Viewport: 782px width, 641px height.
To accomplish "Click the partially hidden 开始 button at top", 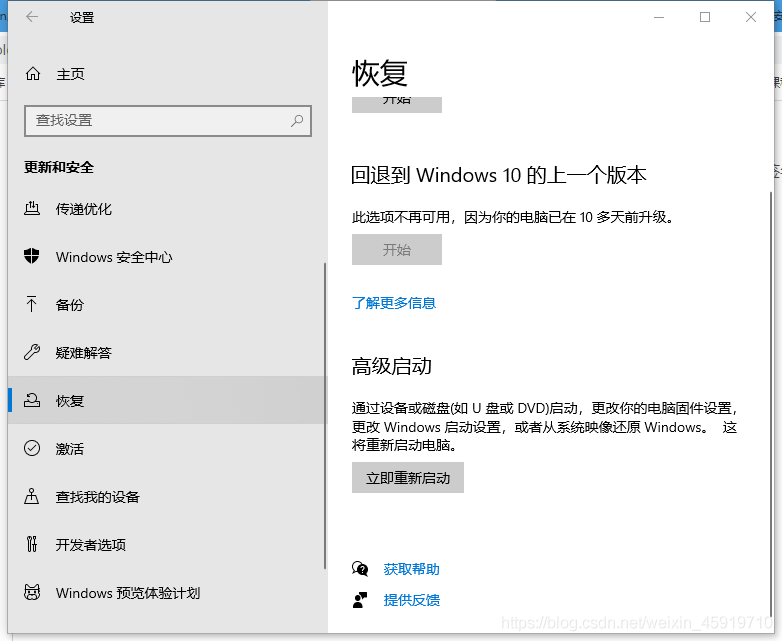I will [x=396, y=104].
